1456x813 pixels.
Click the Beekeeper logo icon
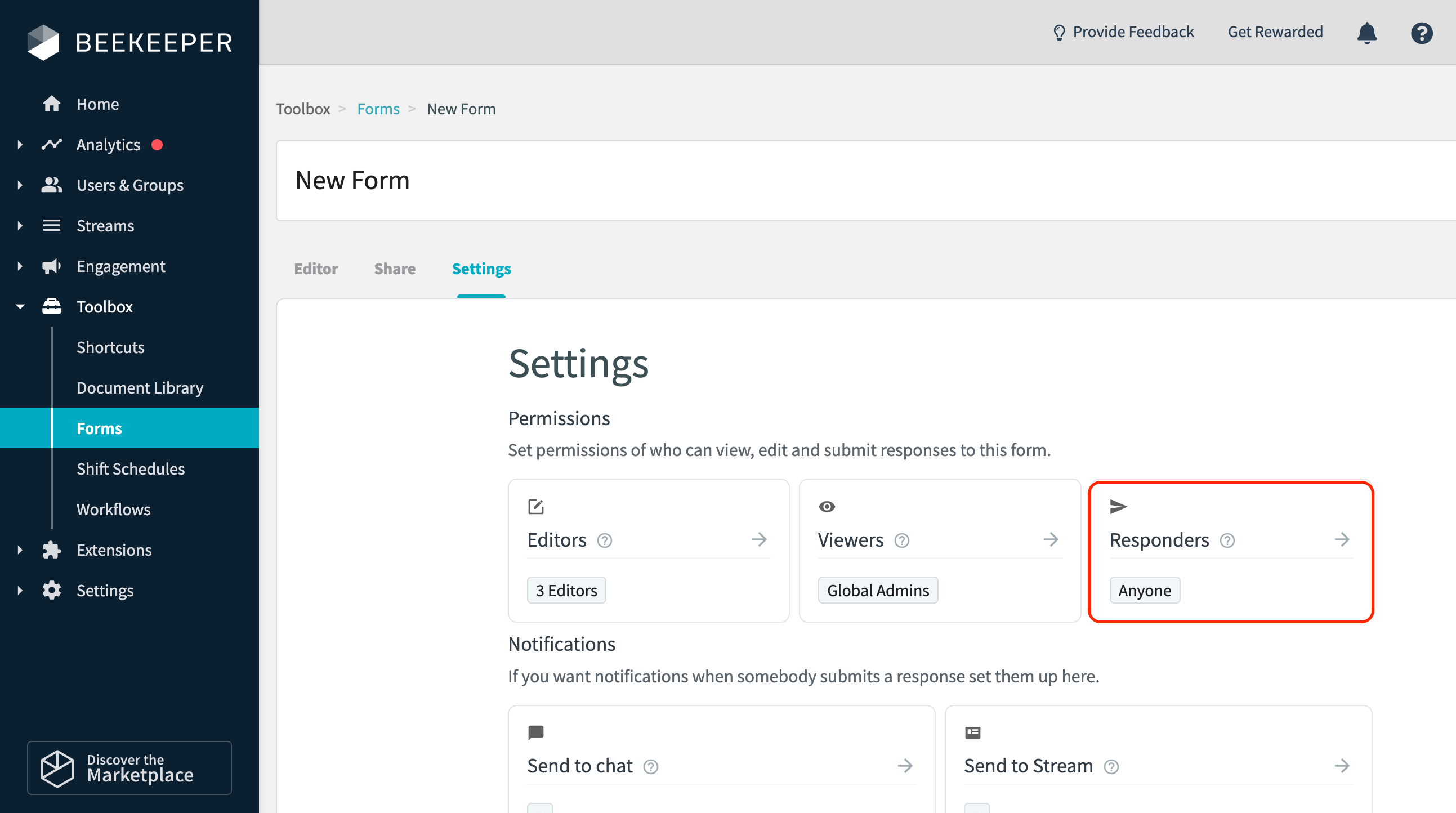pos(43,42)
